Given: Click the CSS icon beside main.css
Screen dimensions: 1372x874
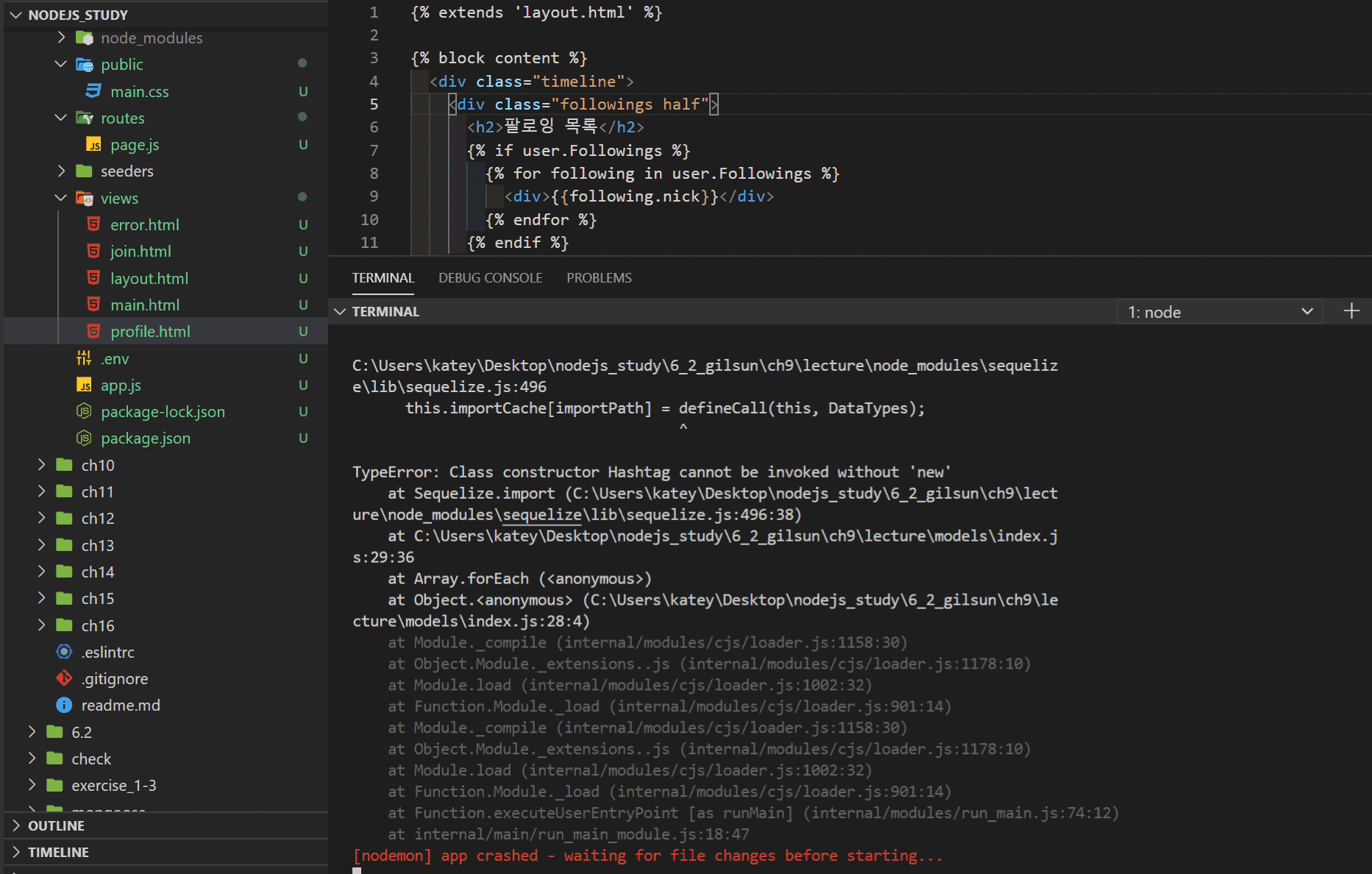Looking at the screenshot, I should tap(93, 91).
